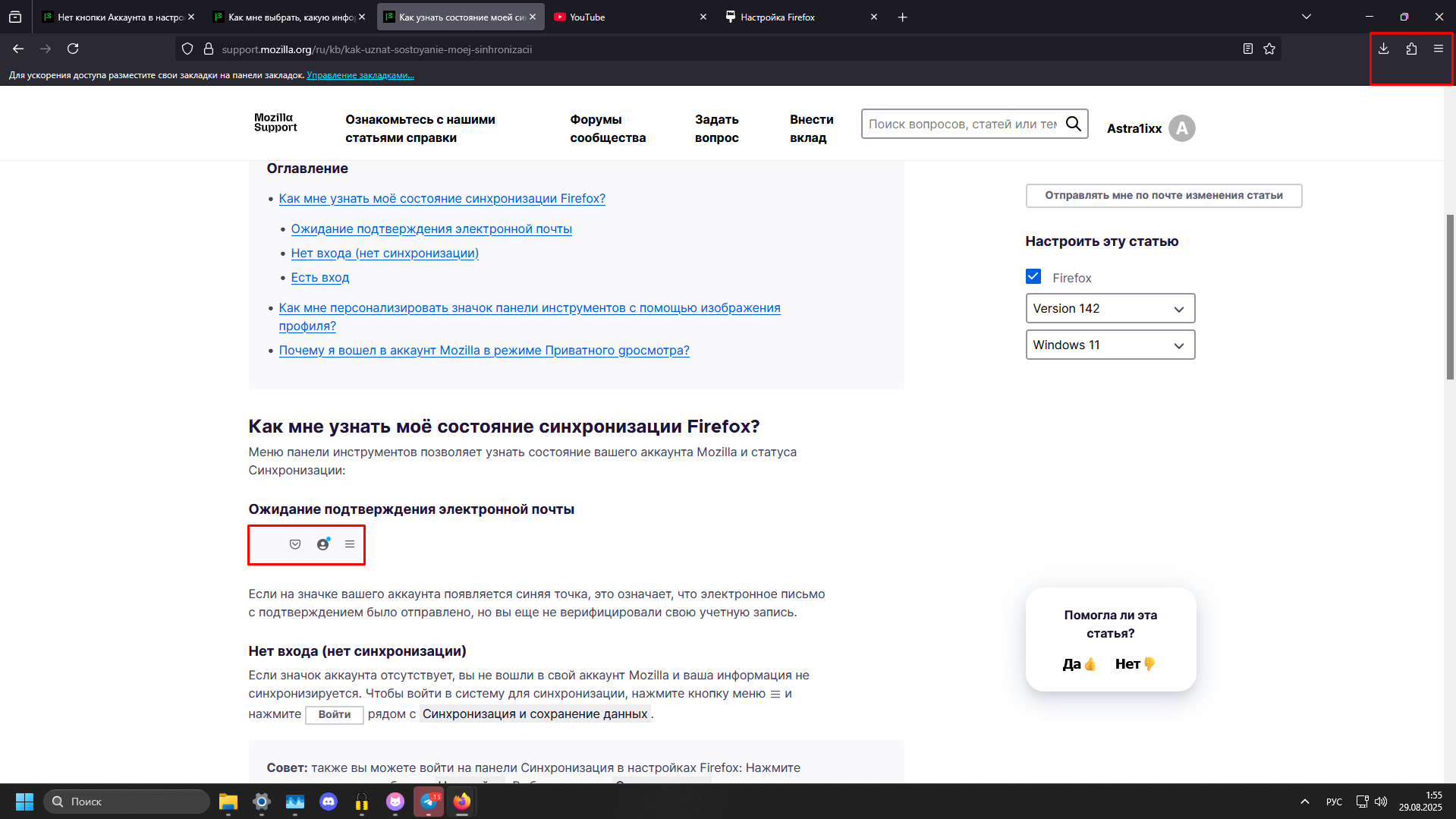Reload the current page
This screenshot has width=1456, height=819.
73,49
